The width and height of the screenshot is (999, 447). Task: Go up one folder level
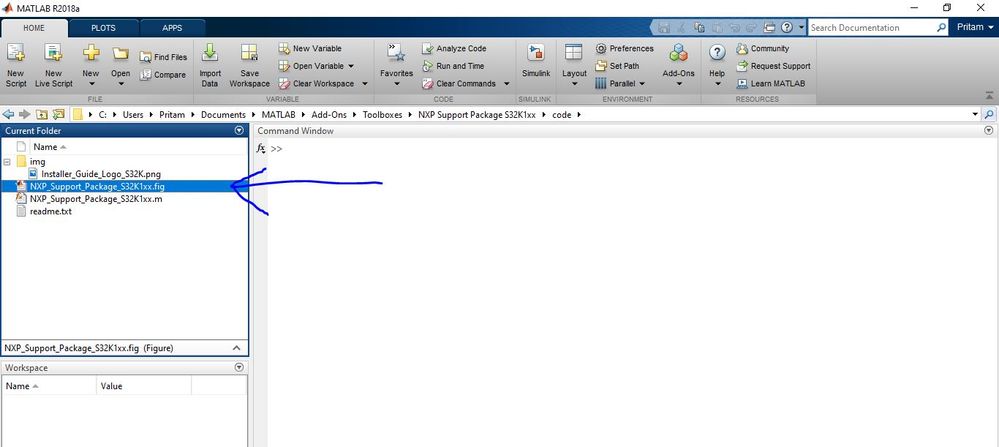point(41,115)
